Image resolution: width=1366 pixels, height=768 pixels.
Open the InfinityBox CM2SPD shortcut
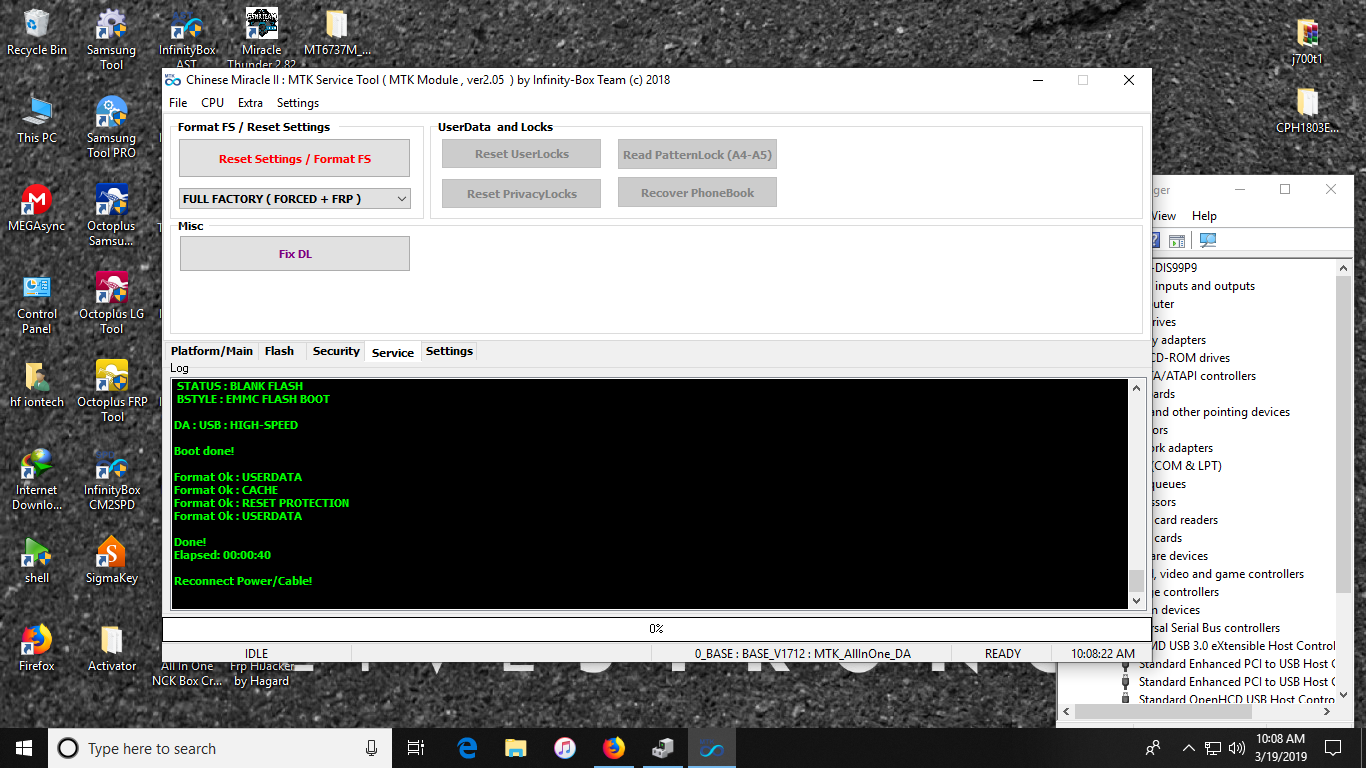tap(111, 480)
